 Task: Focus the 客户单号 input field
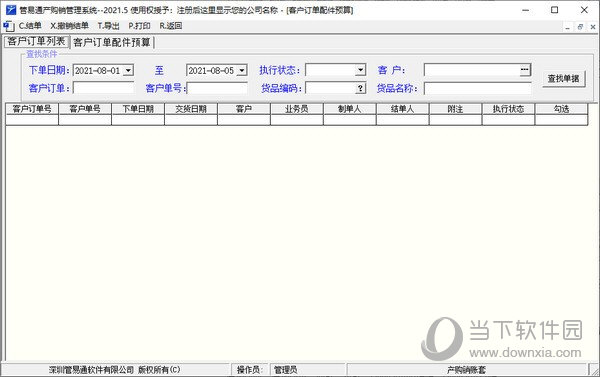[217, 88]
